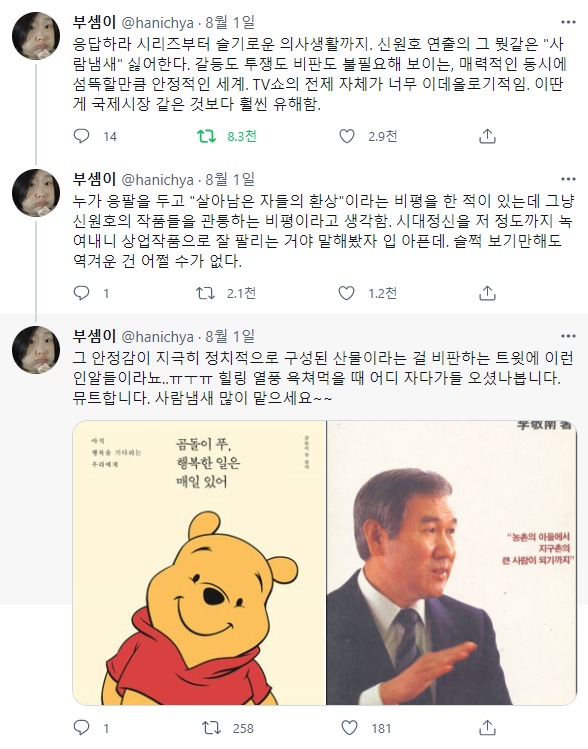
Task: Like the third tweet with 181 likes
Action: pyautogui.click(x=350, y=728)
